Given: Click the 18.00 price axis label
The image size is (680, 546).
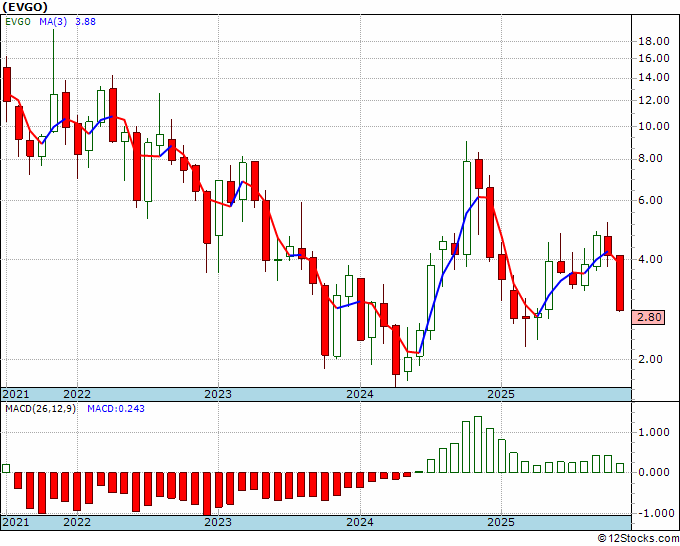Looking at the screenshot, I should (654, 42).
